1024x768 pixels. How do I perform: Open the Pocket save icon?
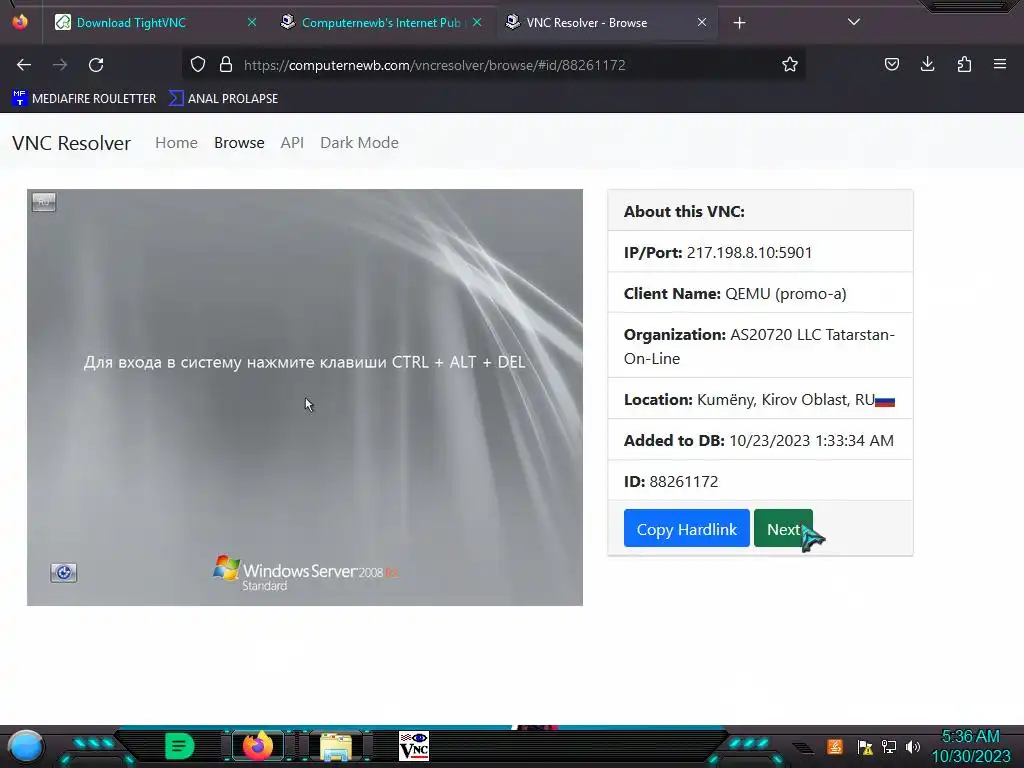point(891,64)
